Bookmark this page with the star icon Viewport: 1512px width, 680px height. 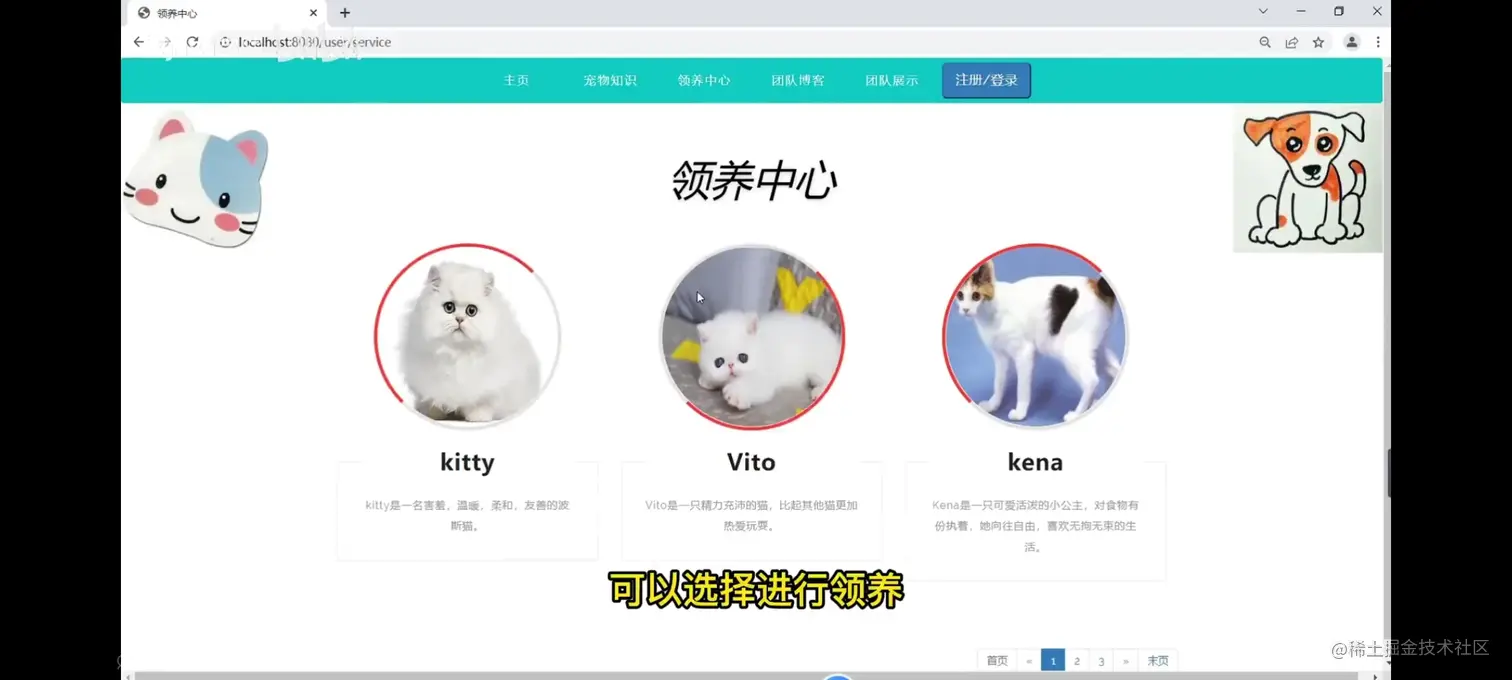1319,42
